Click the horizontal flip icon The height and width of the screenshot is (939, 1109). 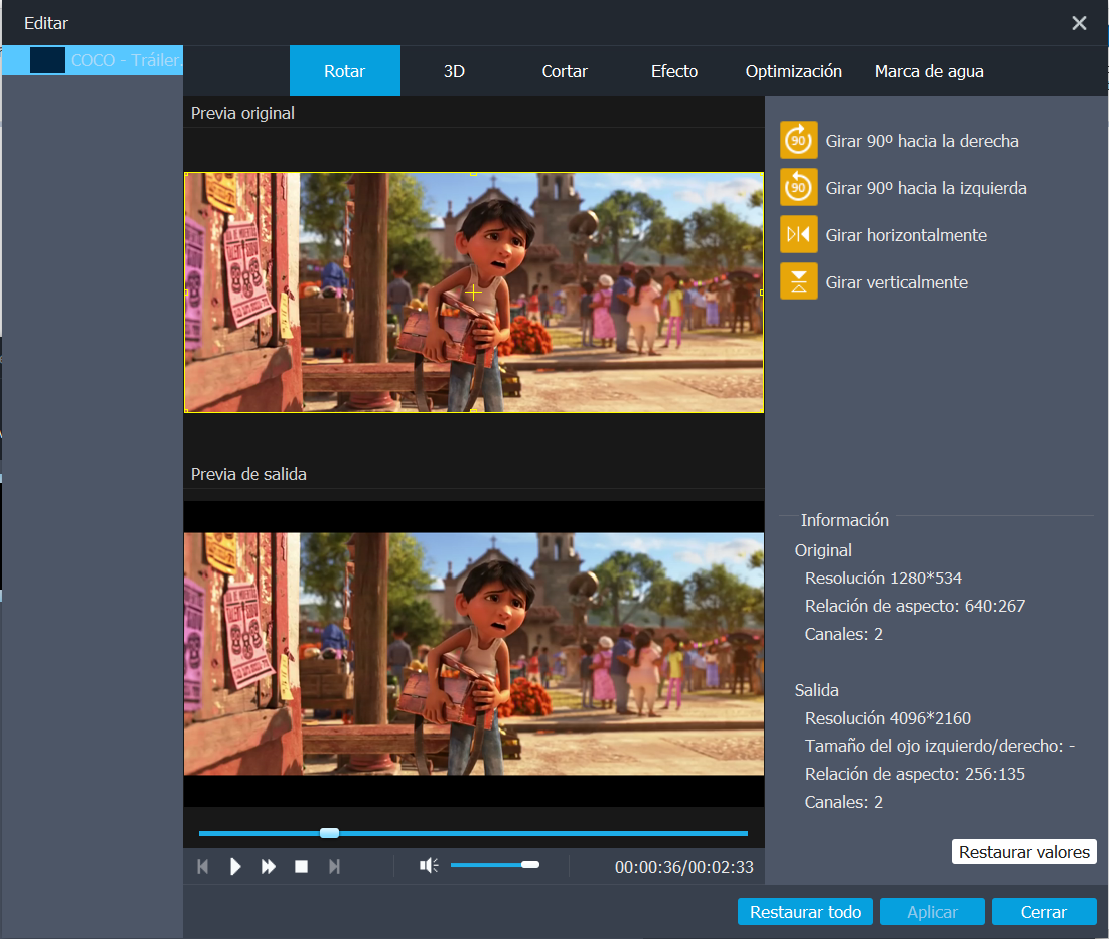click(799, 234)
